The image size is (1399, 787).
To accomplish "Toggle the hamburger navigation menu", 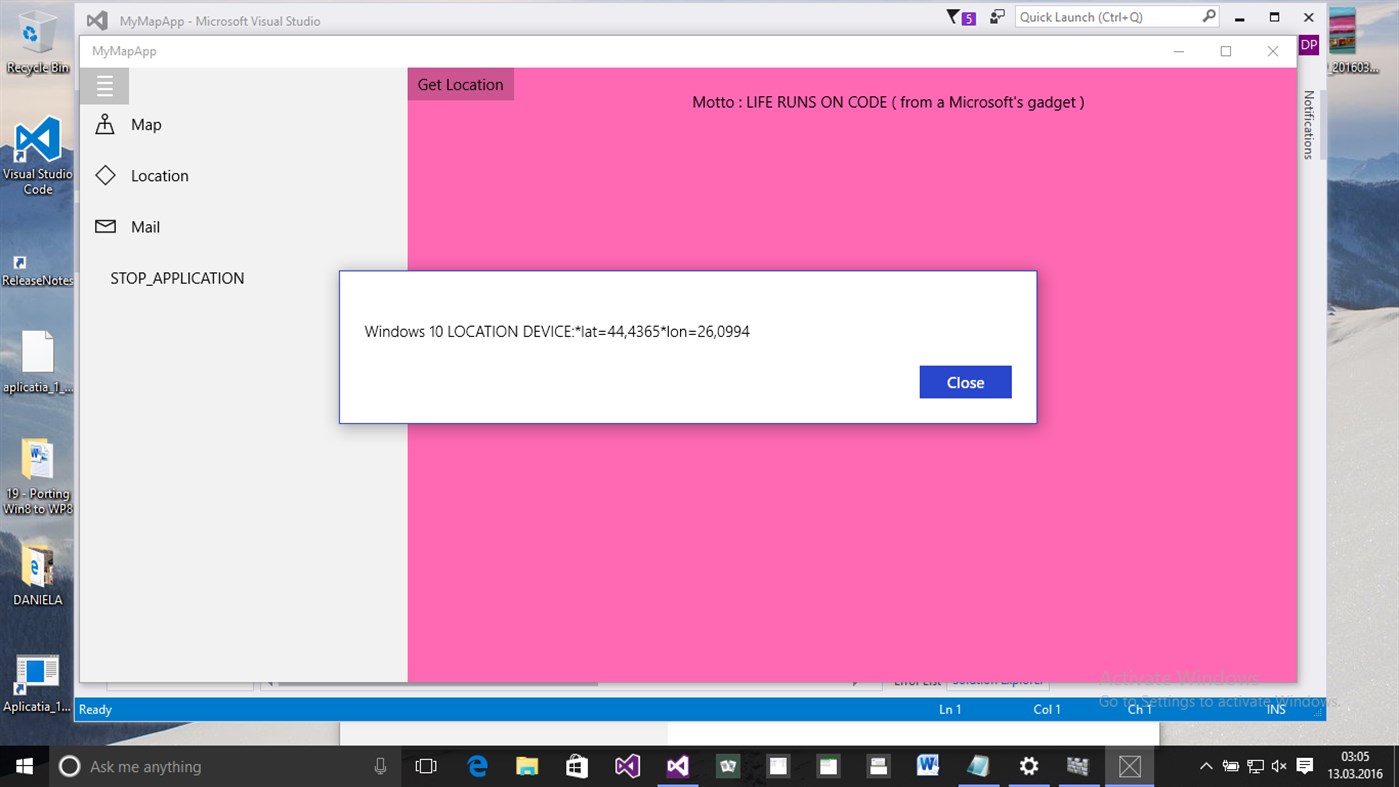I will (106, 85).
